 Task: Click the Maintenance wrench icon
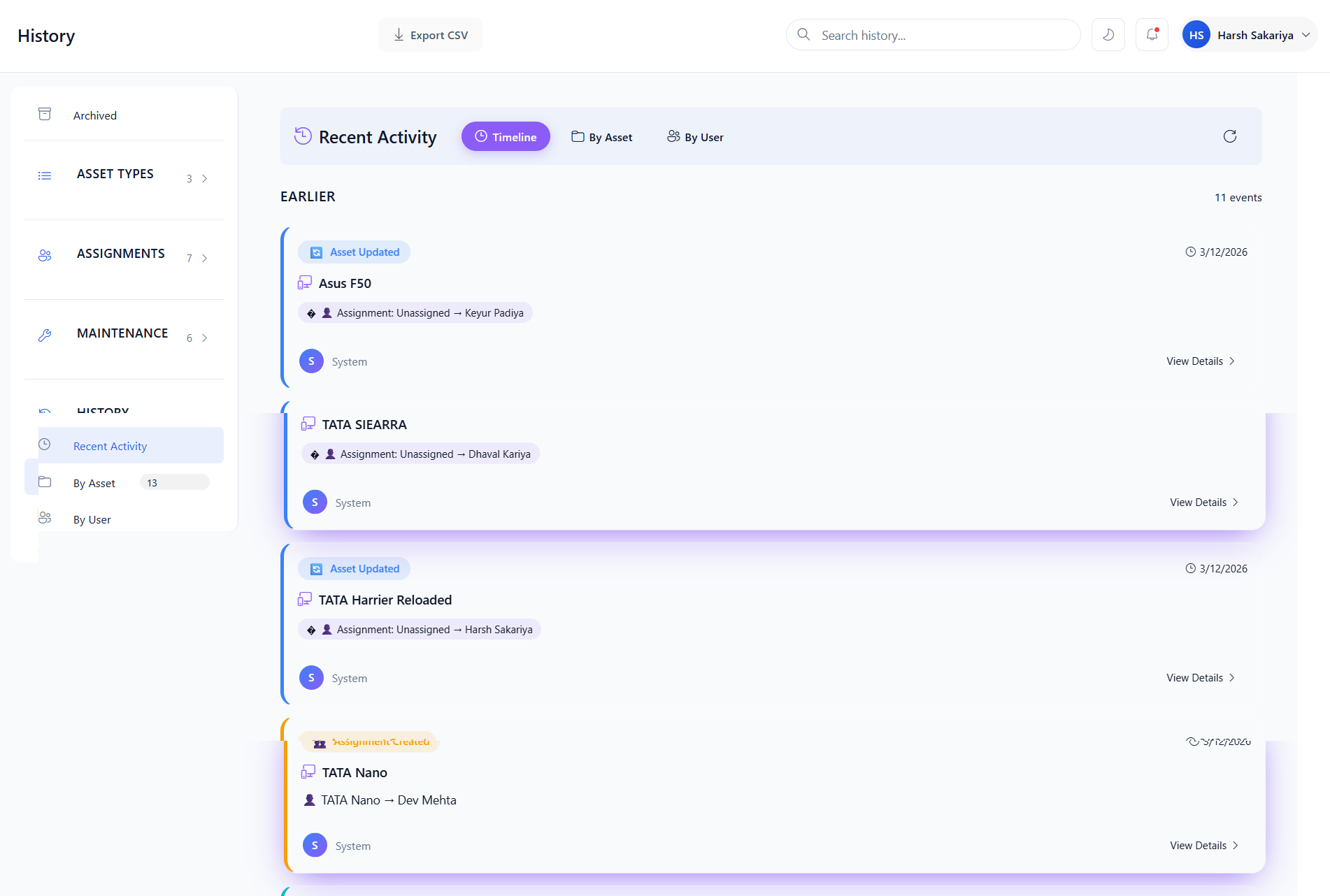(45, 335)
